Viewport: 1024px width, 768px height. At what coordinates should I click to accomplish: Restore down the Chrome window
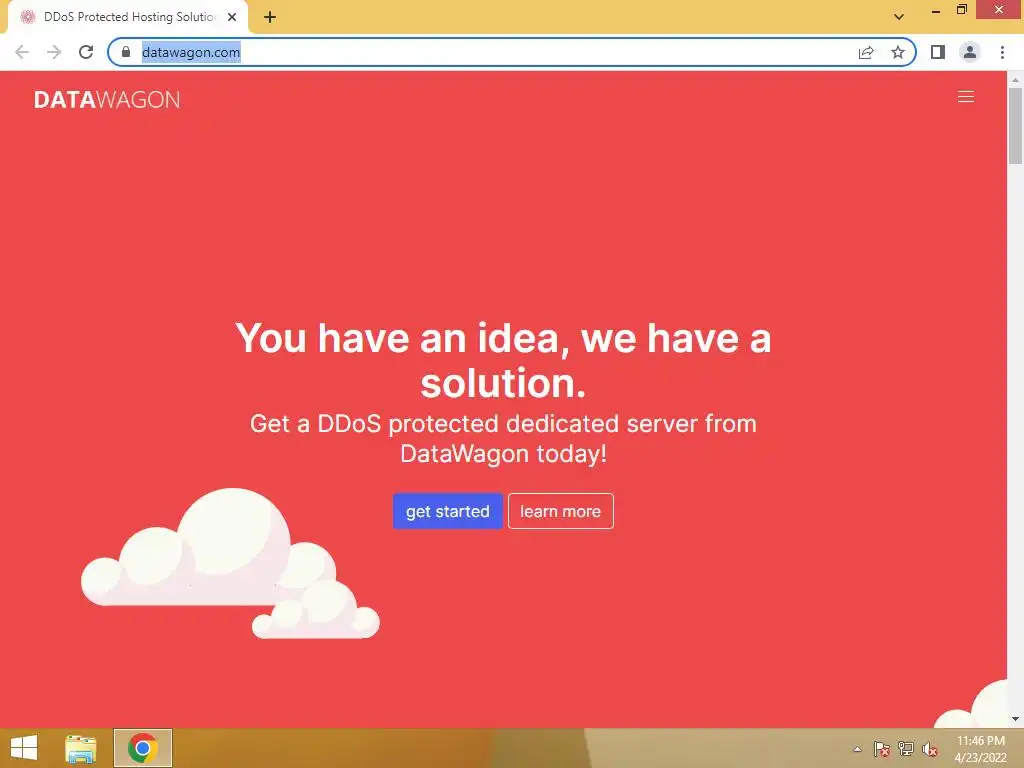tap(962, 10)
